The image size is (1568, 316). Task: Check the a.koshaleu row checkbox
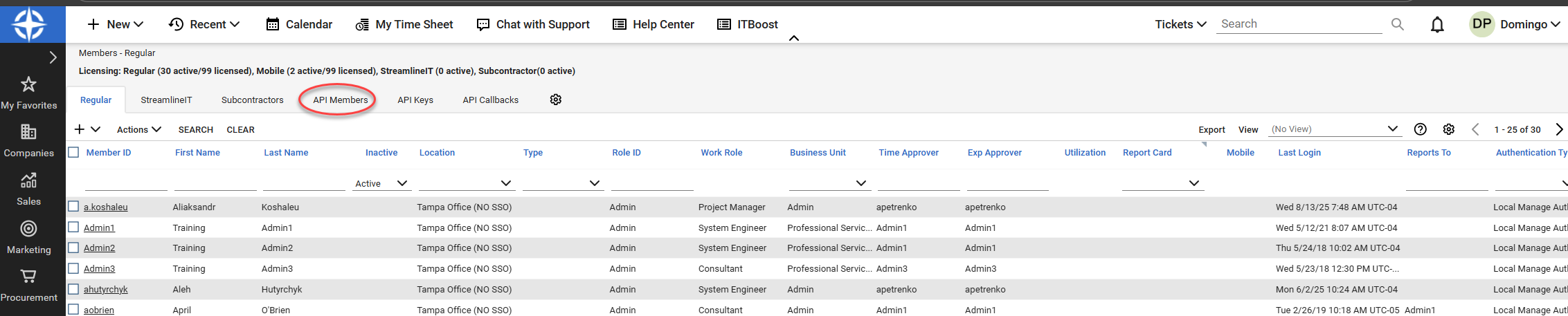point(73,206)
